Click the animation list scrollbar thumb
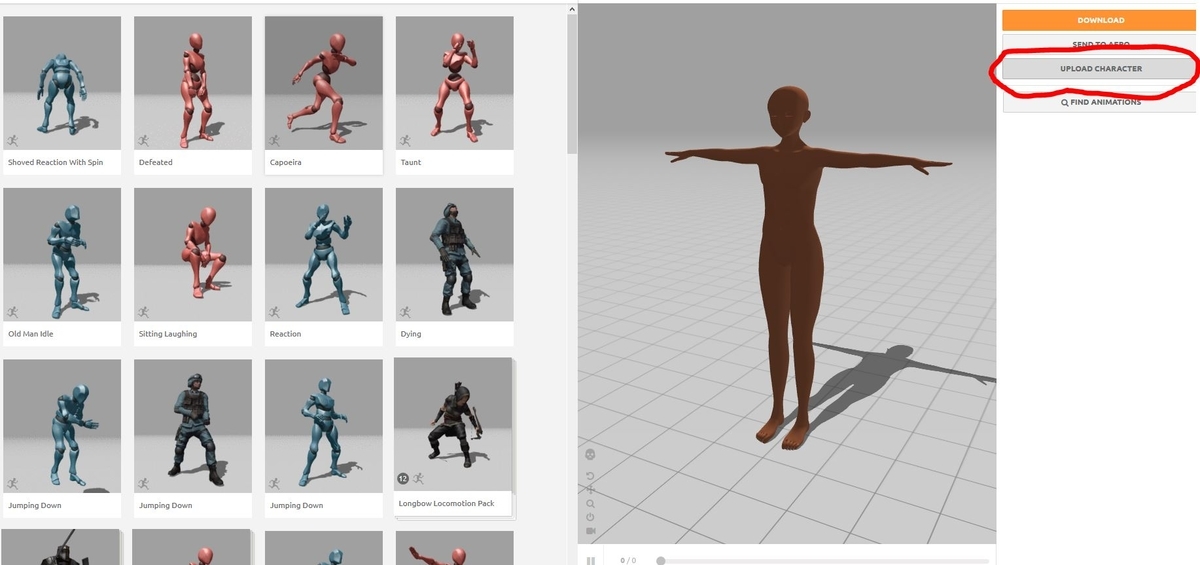Image resolution: width=1200 pixels, height=565 pixels. 572,85
